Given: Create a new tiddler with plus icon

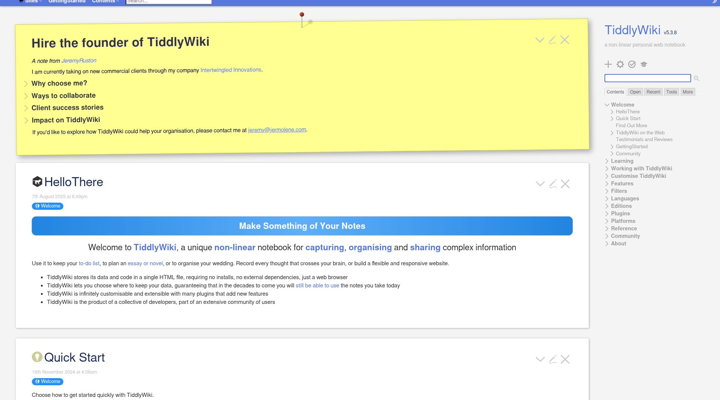Looking at the screenshot, I should click(608, 64).
